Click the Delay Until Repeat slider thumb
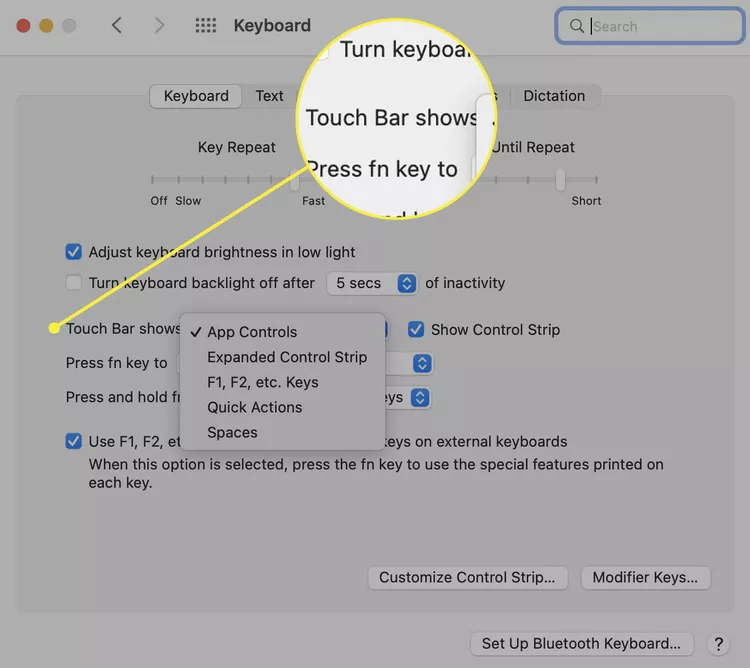The height and width of the screenshot is (668, 750). 560,179
